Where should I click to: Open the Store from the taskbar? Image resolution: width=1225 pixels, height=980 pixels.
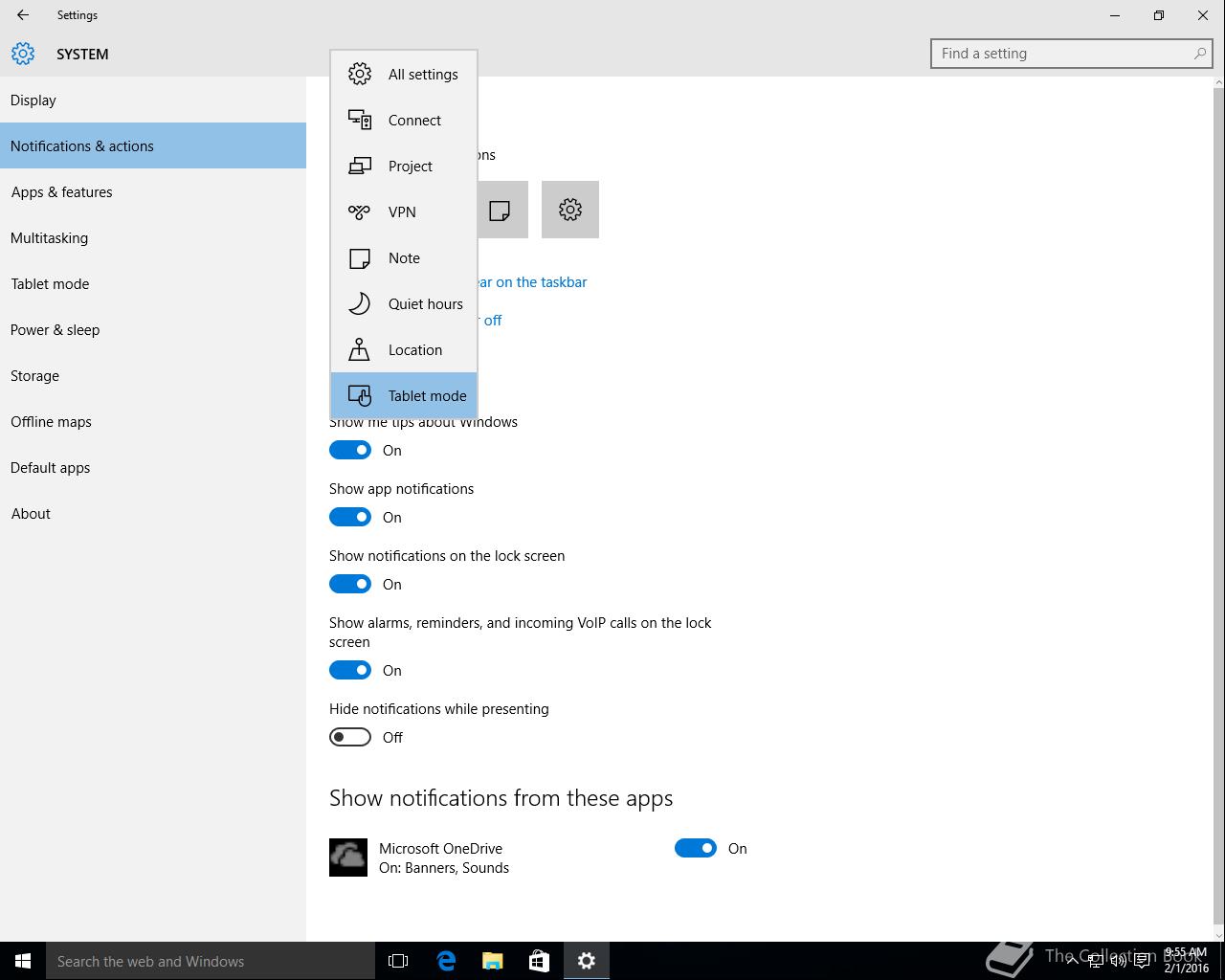pos(539,961)
